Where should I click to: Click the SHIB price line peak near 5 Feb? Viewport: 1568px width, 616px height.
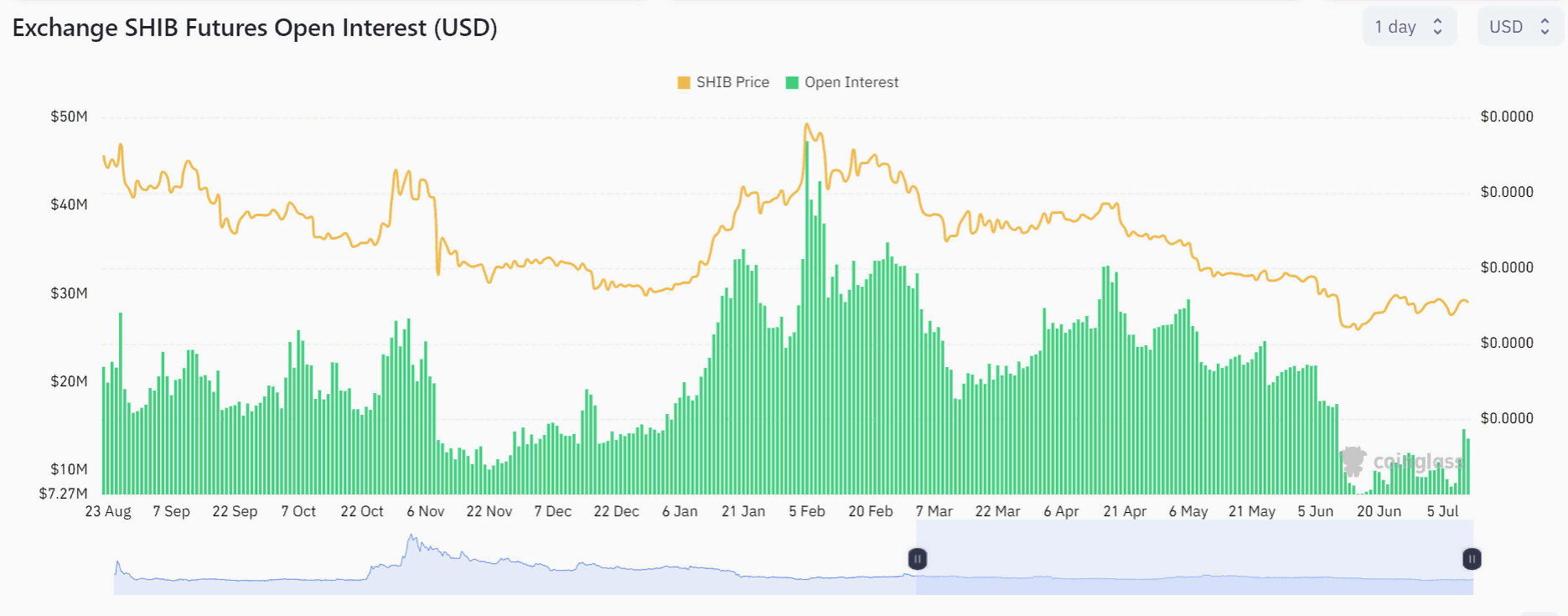[806, 126]
